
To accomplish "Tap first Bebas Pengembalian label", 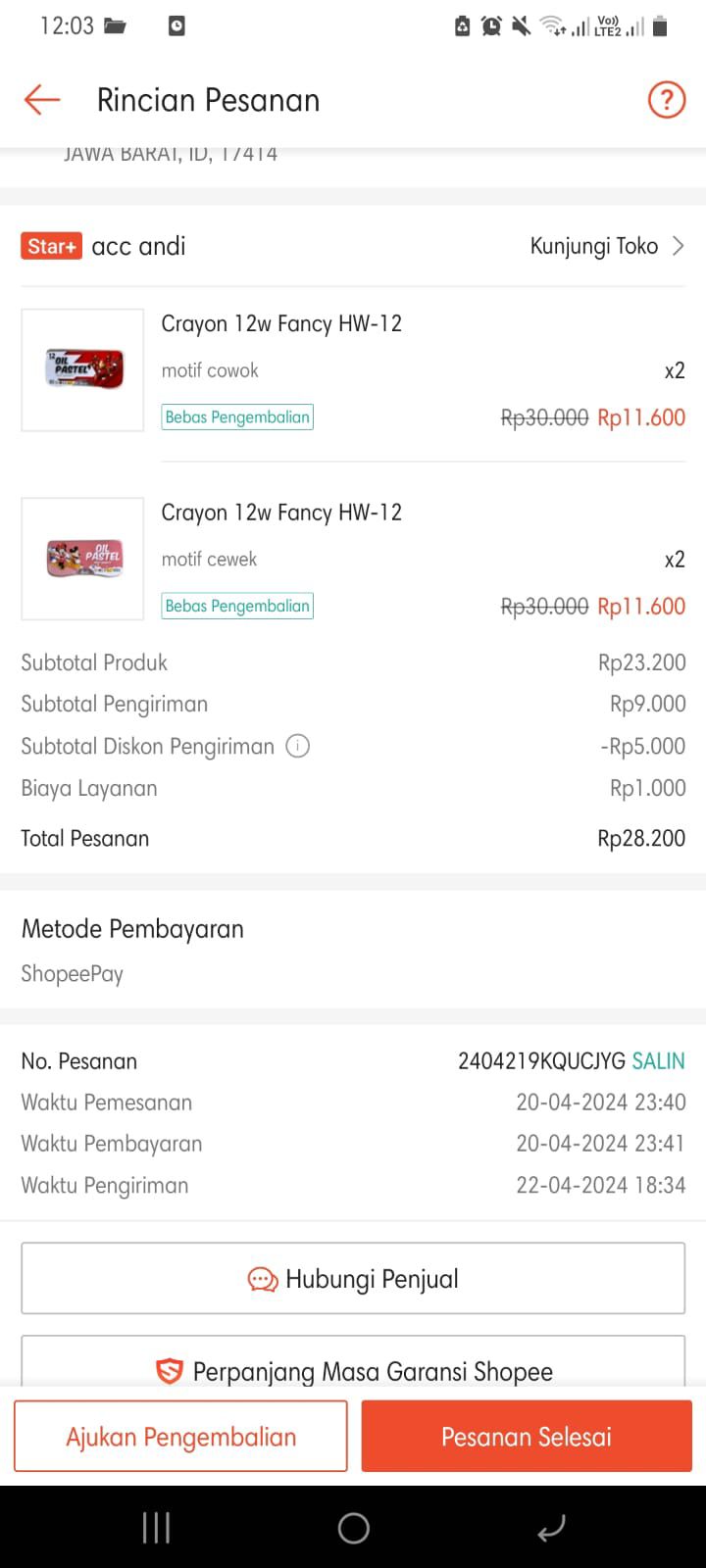I will [x=237, y=417].
